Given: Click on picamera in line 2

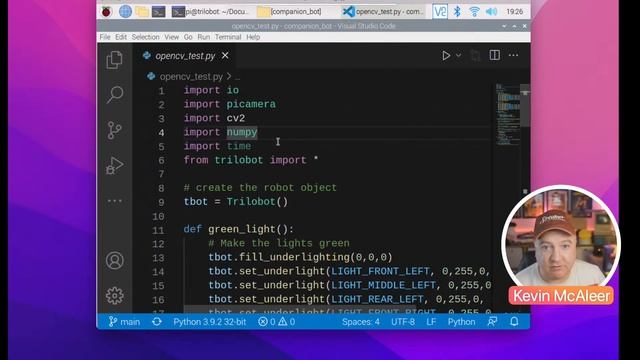Looking at the screenshot, I should pyautogui.click(x=251, y=104).
